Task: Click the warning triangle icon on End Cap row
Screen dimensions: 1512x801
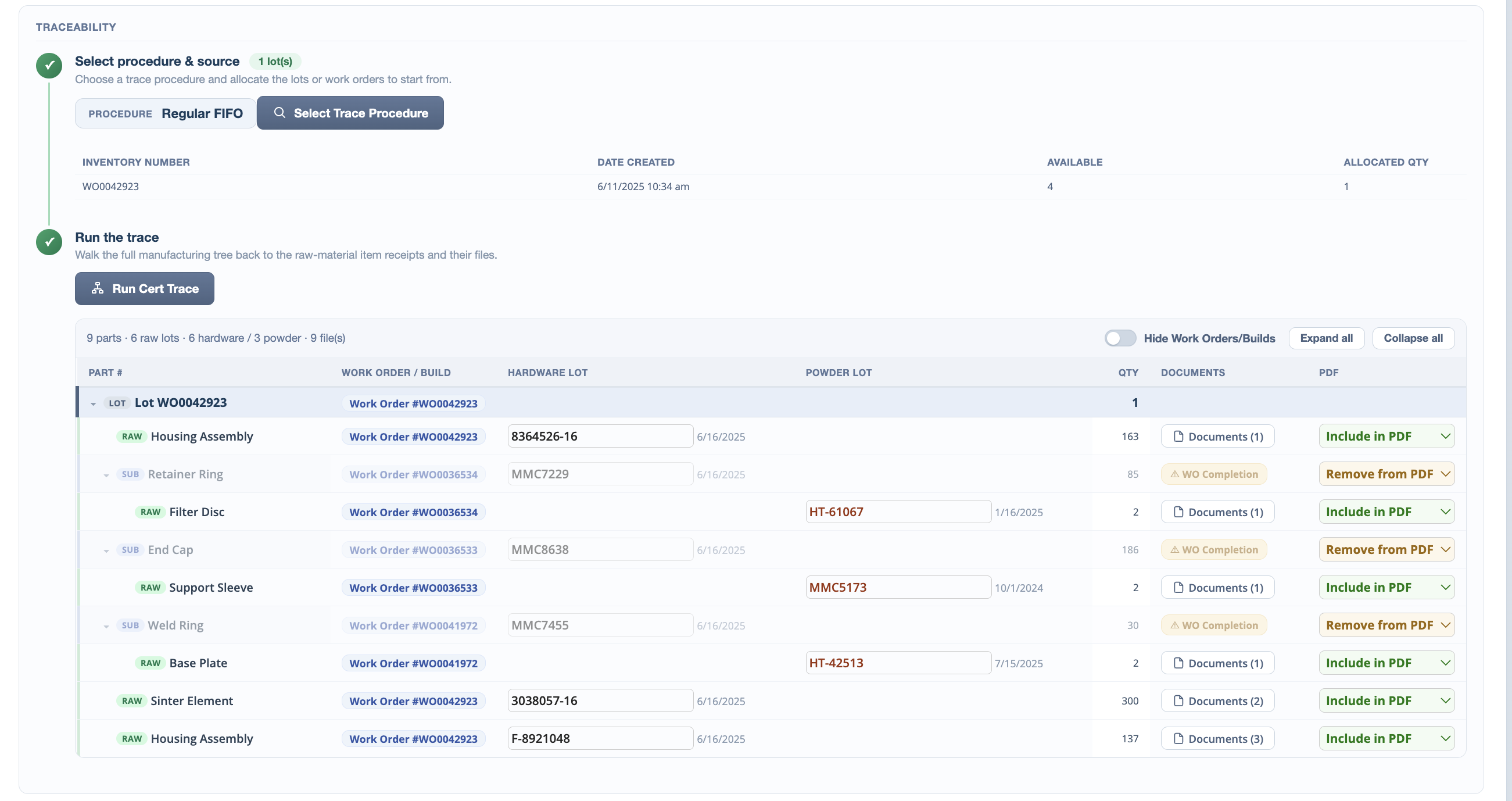Action: [x=1174, y=550]
